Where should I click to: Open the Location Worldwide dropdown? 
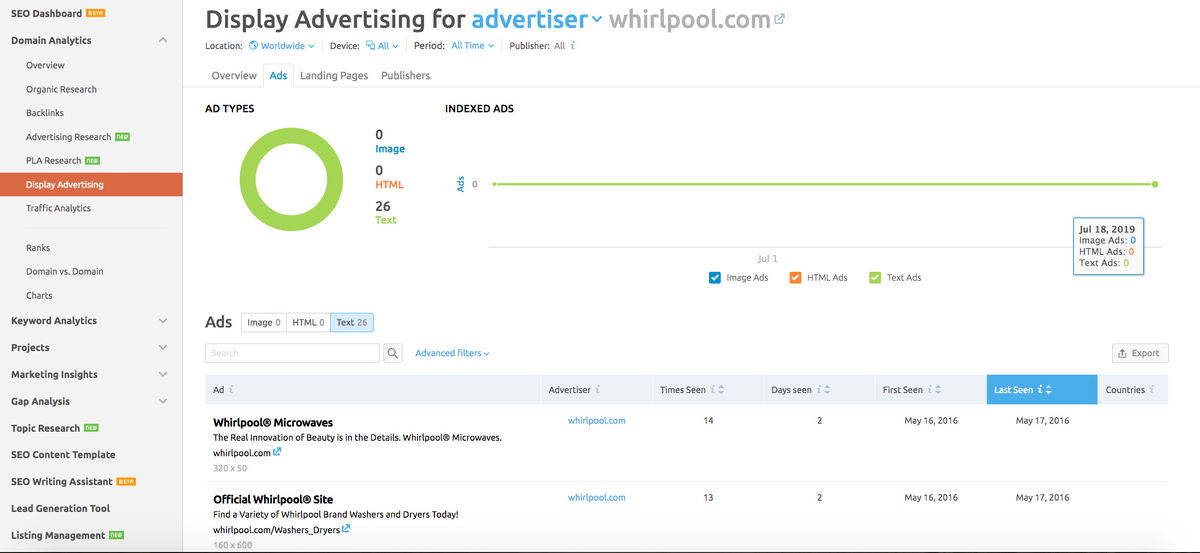click(x=282, y=46)
